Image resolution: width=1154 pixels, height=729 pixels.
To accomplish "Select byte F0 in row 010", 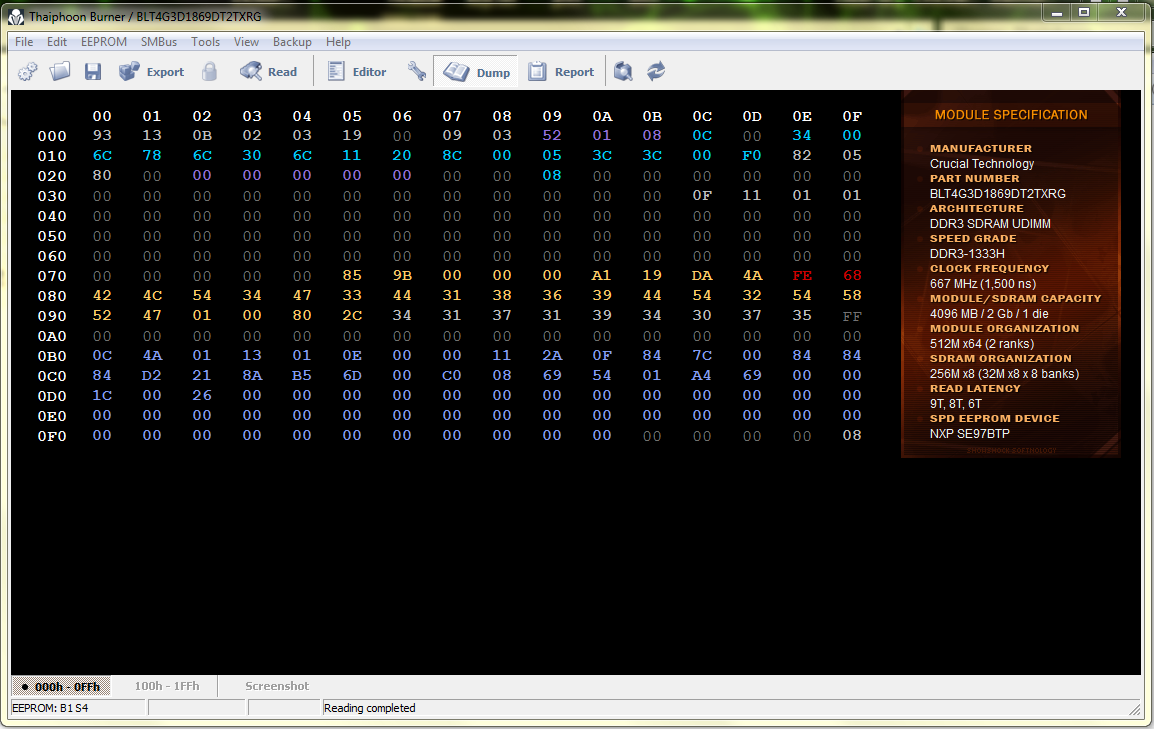I will [752, 155].
